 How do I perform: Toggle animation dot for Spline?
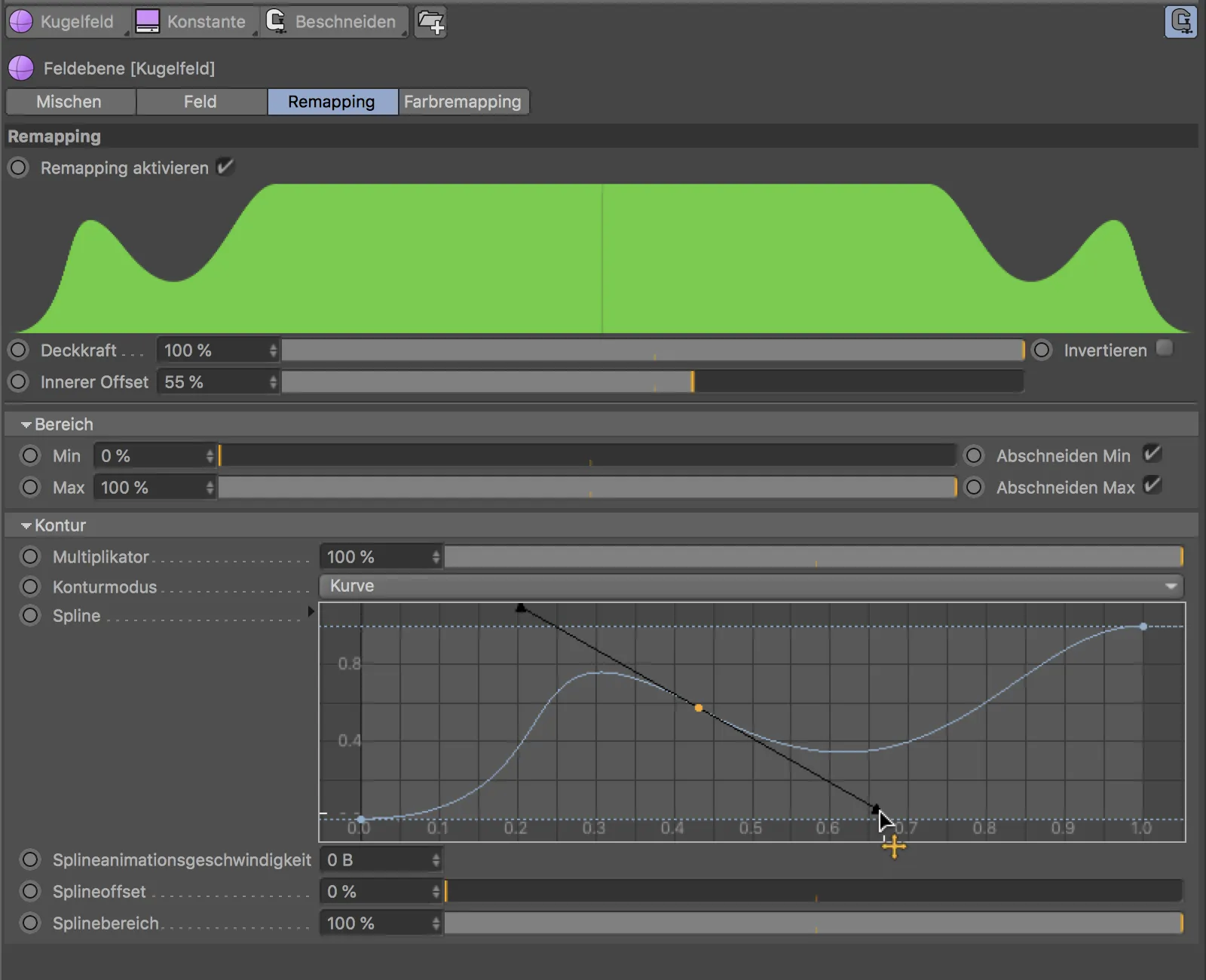tap(30, 615)
